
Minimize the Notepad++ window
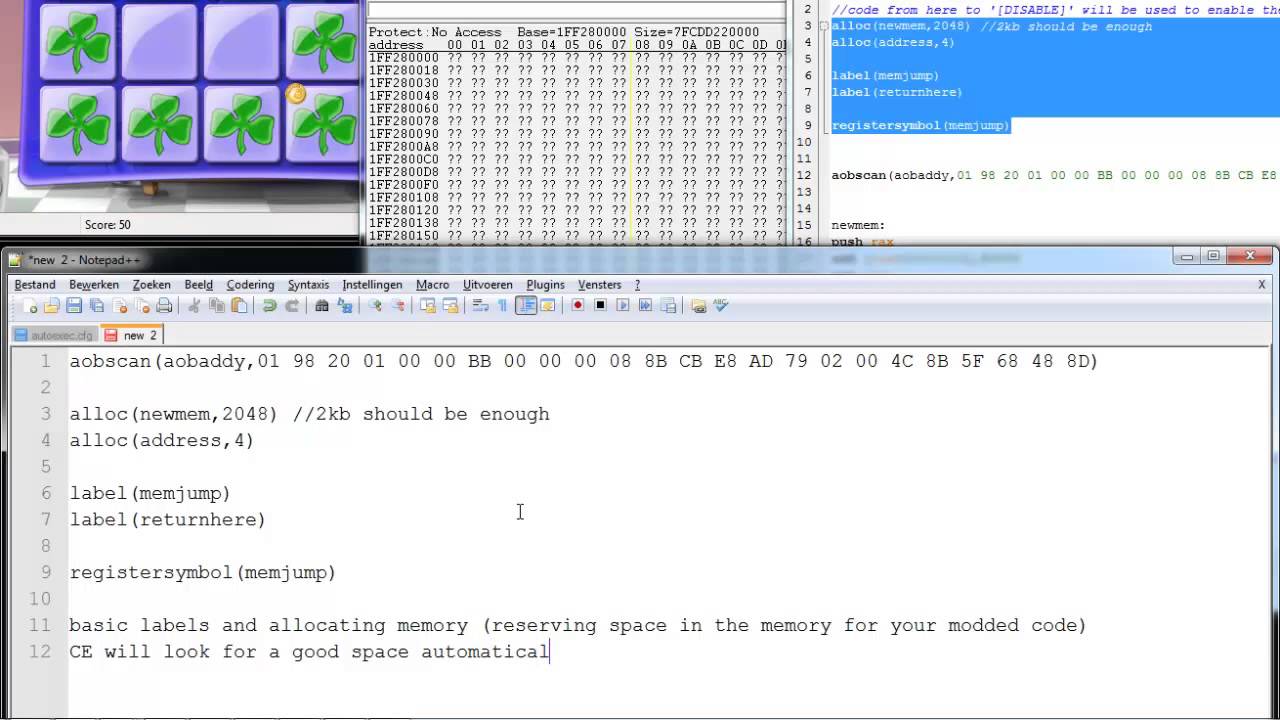1187,257
